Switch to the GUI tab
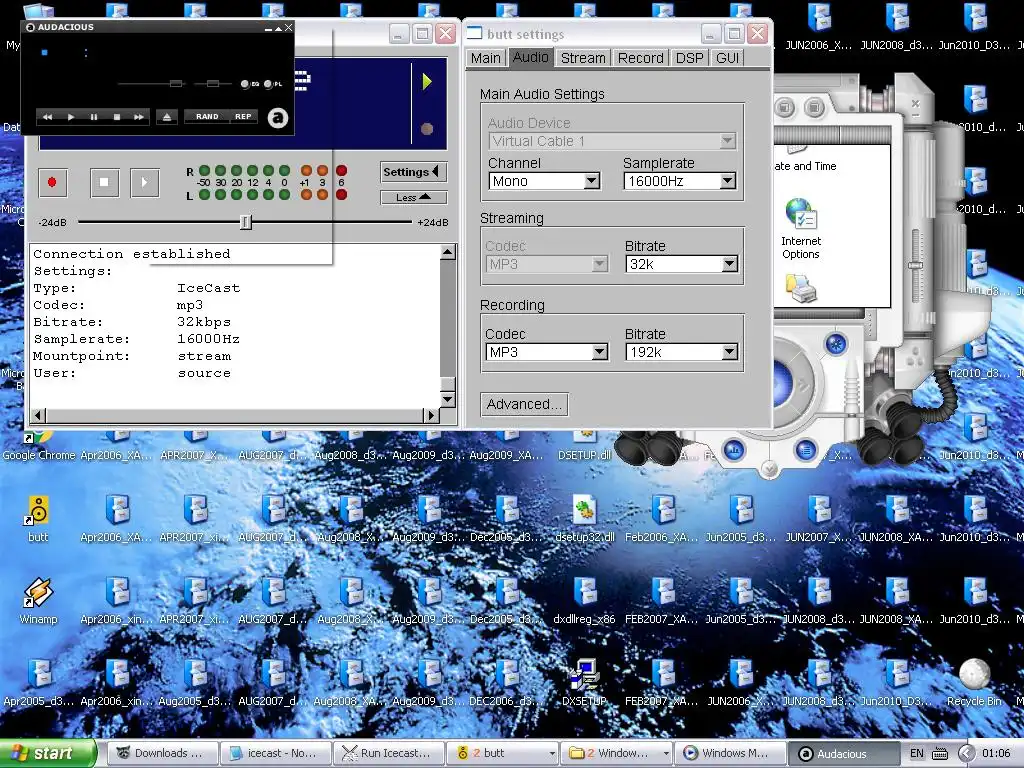The height and width of the screenshot is (768, 1024). (728, 58)
